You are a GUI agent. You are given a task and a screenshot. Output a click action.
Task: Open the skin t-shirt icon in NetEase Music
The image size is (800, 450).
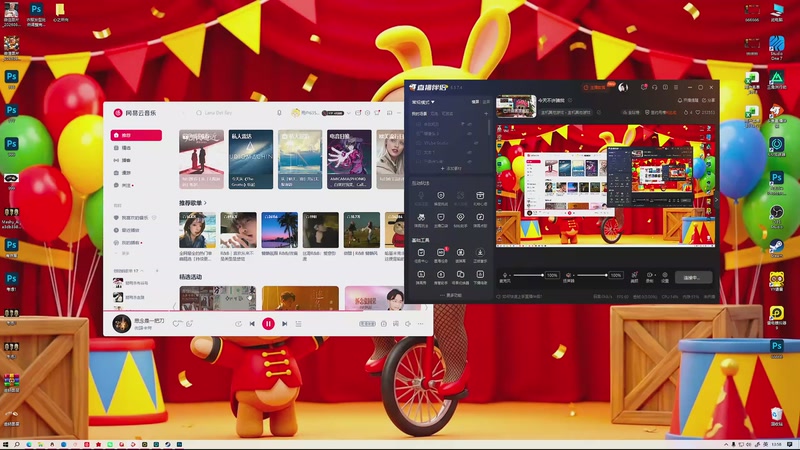click(378, 113)
